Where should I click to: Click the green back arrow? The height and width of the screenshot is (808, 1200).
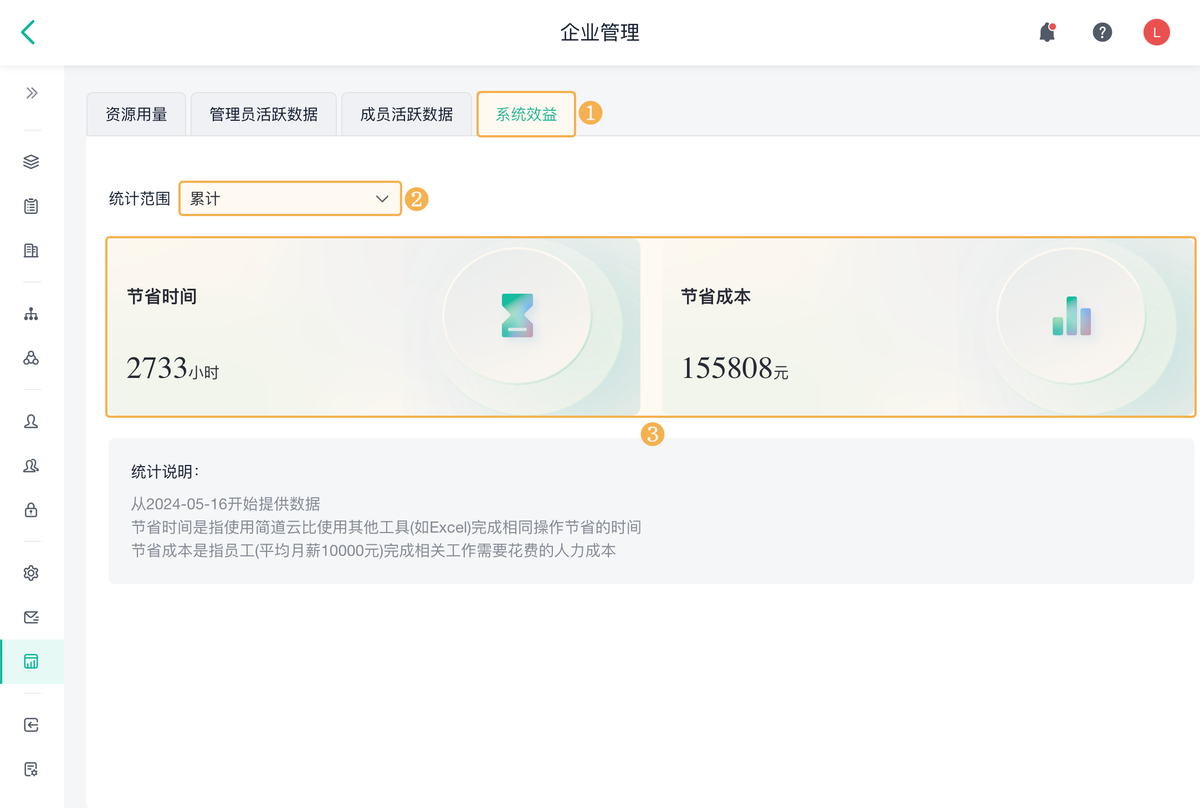tap(28, 32)
